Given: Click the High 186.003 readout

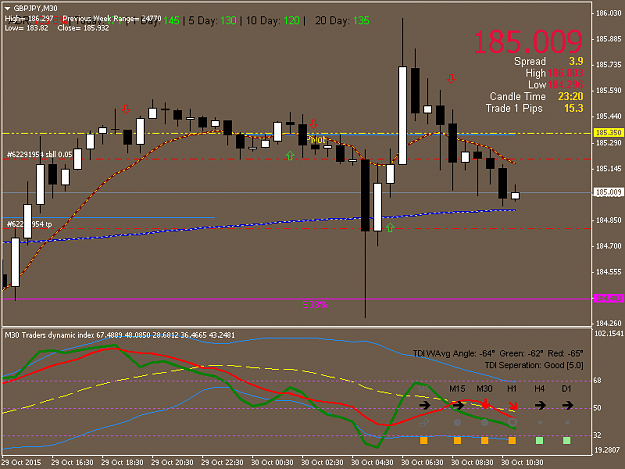Looking at the screenshot, I should click(x=554, y=73).
